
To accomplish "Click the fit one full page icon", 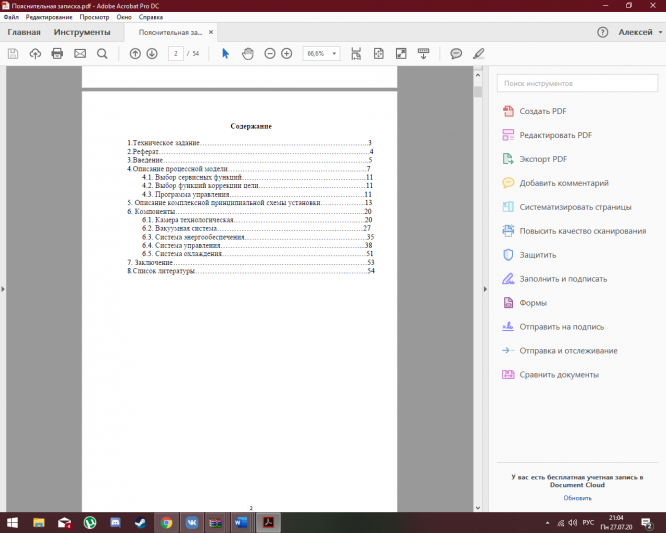I will 378,54.
